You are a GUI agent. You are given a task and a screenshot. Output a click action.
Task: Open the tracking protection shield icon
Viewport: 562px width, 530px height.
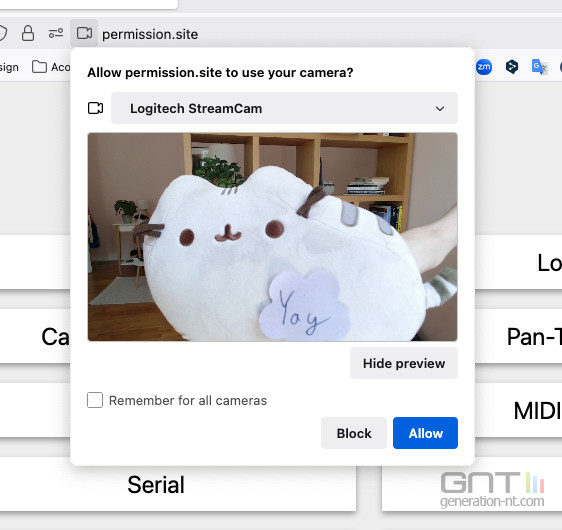[2, 33]
